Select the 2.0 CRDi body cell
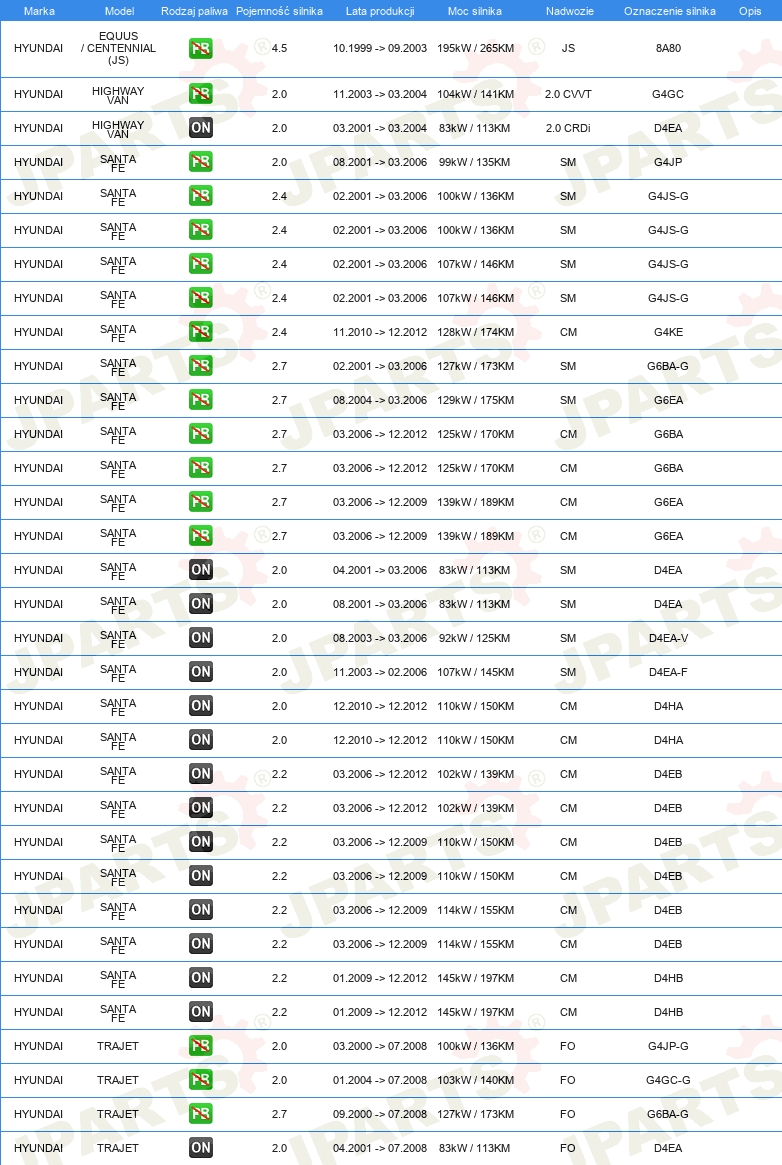The height and width of the screenshot is (1165, 782). point(568,128)
